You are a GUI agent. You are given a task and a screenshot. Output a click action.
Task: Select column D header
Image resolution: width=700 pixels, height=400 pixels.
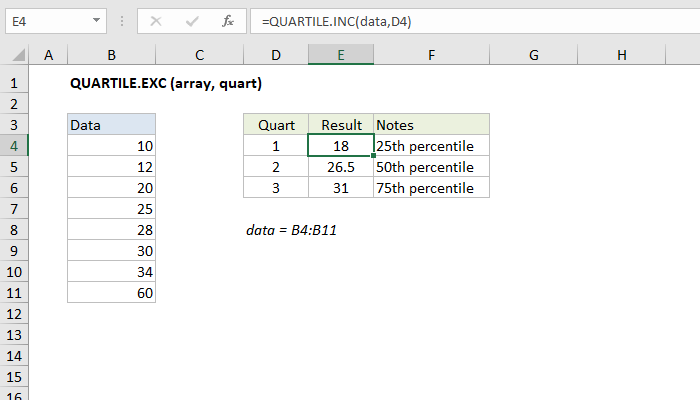276,55
